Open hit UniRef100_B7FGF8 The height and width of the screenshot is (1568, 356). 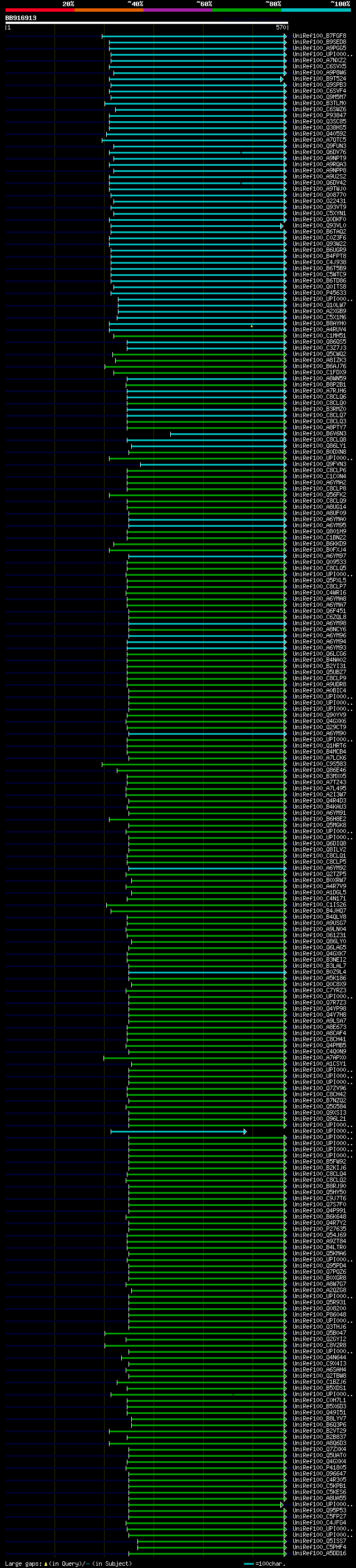[x=319, y=36]
